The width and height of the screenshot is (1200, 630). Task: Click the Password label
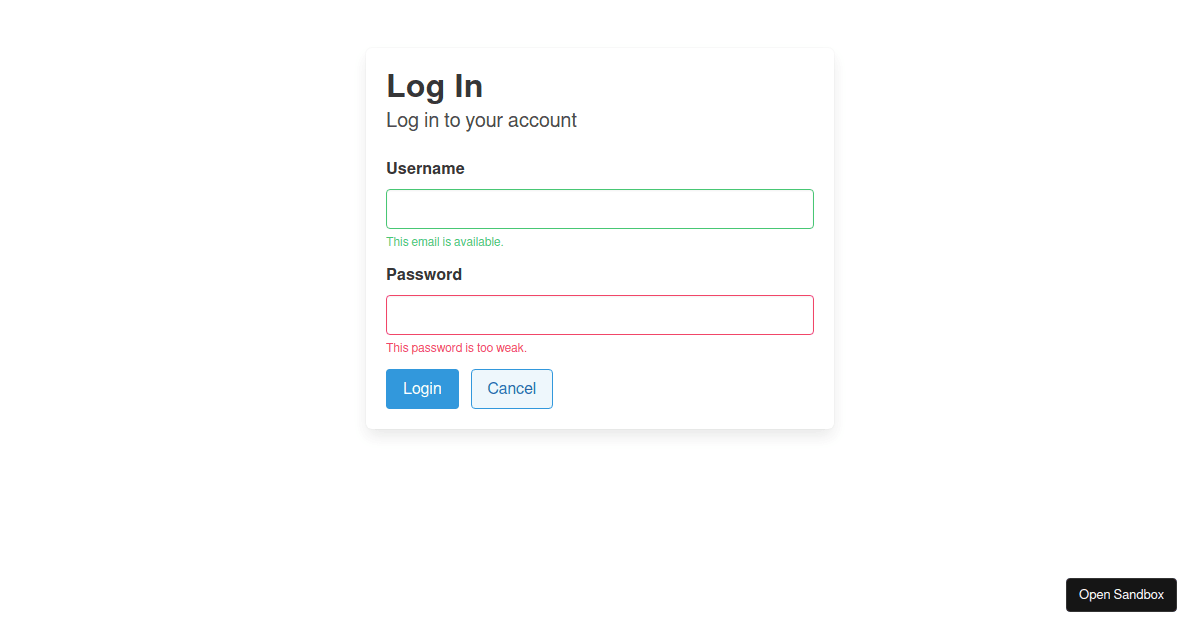(x=424, y=274)
